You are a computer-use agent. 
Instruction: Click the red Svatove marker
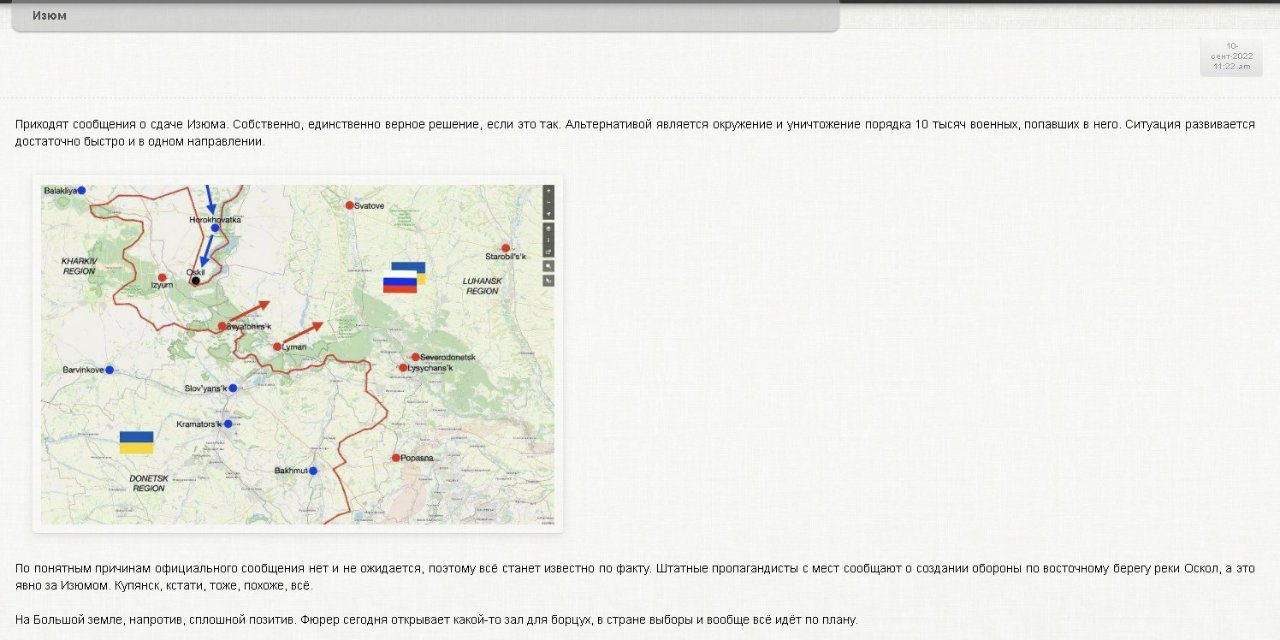(349, 205)
